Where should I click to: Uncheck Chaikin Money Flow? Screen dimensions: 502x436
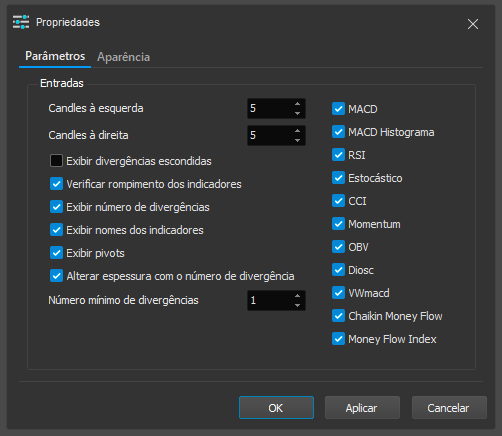[x=338, y=316]
